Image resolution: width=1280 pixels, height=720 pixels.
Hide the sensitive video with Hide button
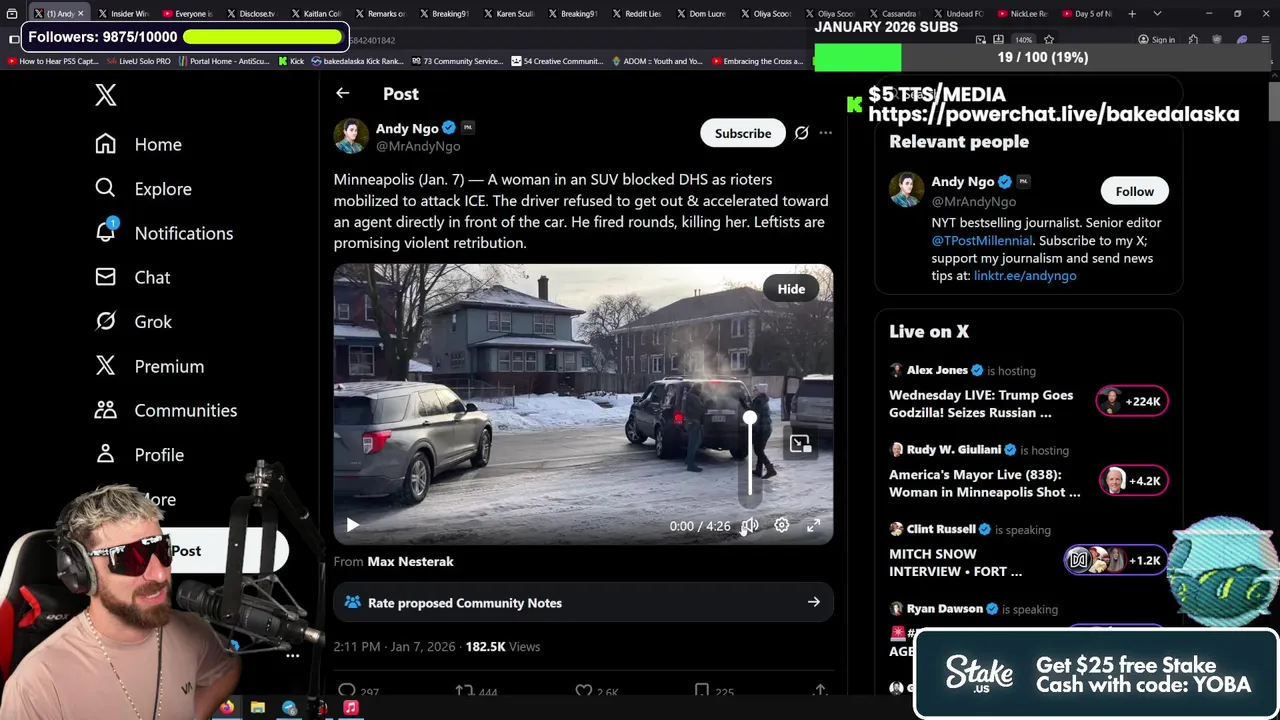[791, 289]
